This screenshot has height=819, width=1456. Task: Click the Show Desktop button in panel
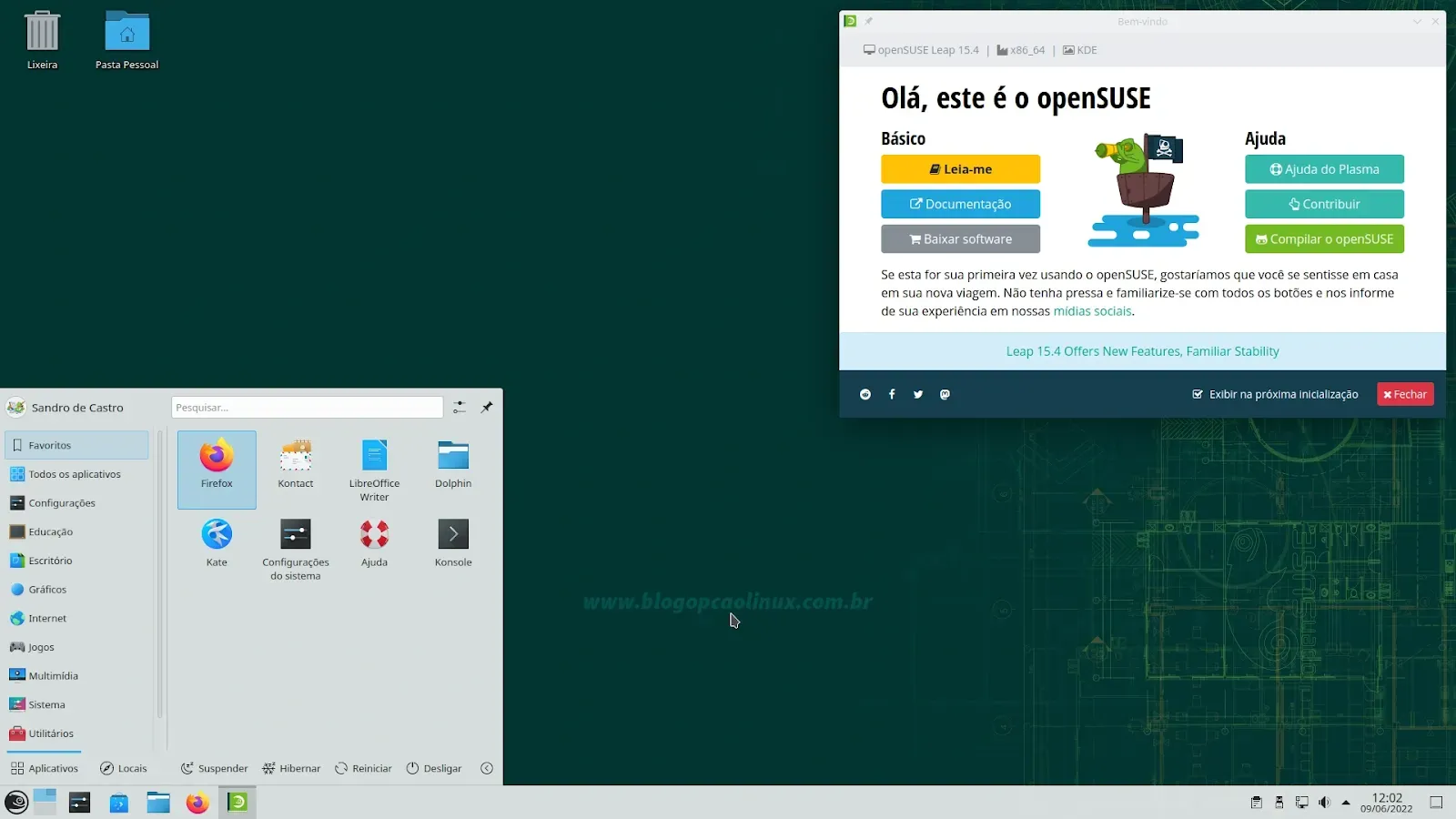coord(1436,803)
